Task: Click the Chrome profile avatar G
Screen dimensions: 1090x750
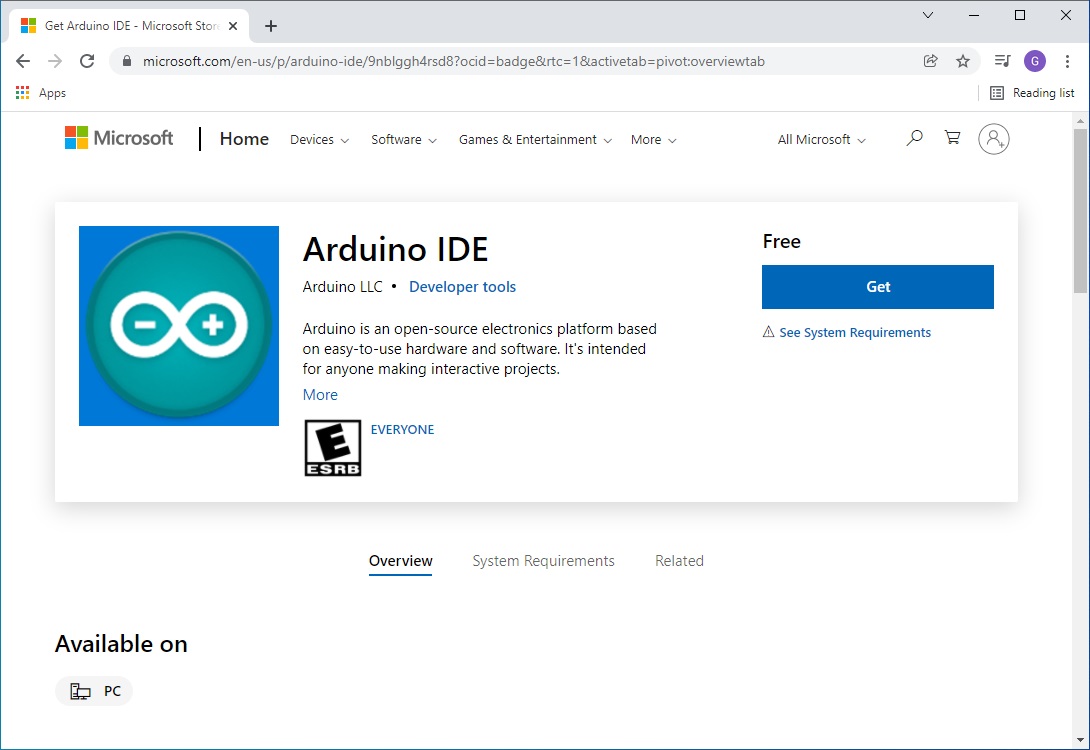Action: coord(1035,61)
